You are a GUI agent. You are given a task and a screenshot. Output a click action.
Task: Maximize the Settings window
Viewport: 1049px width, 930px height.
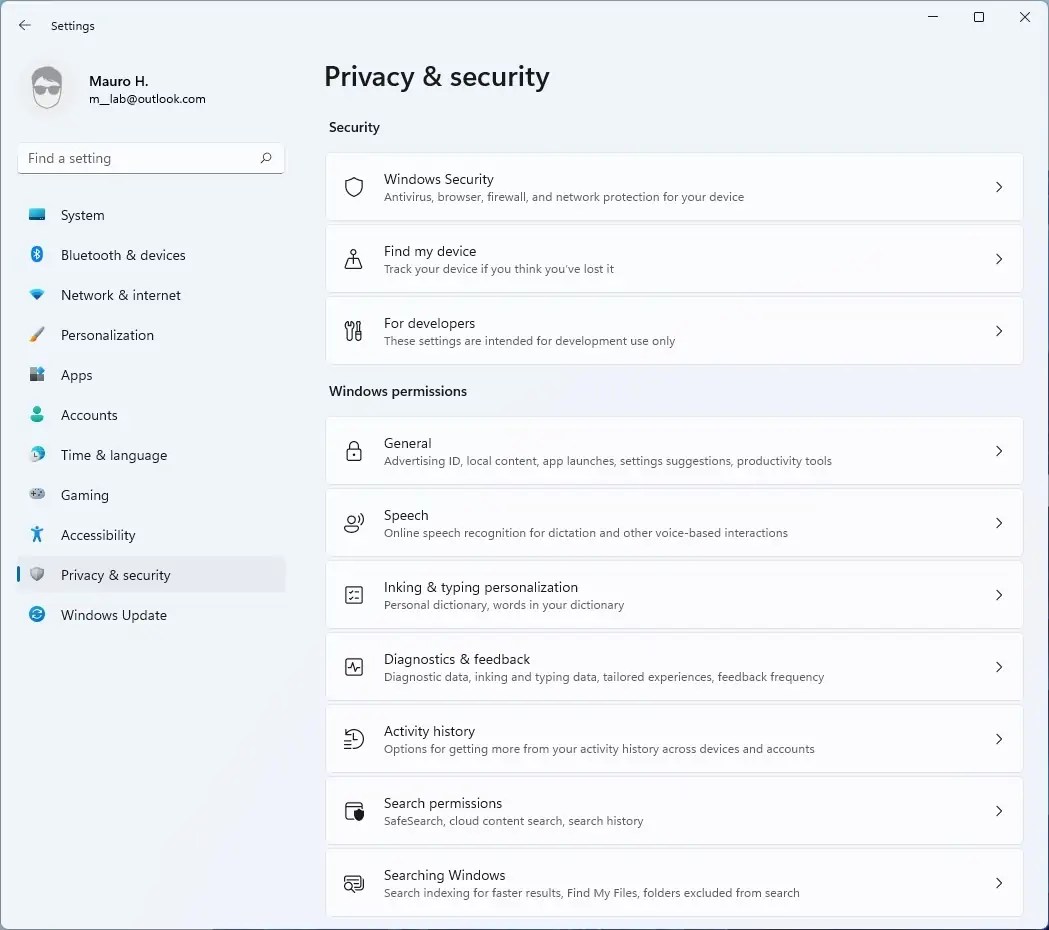pos(979,17)
